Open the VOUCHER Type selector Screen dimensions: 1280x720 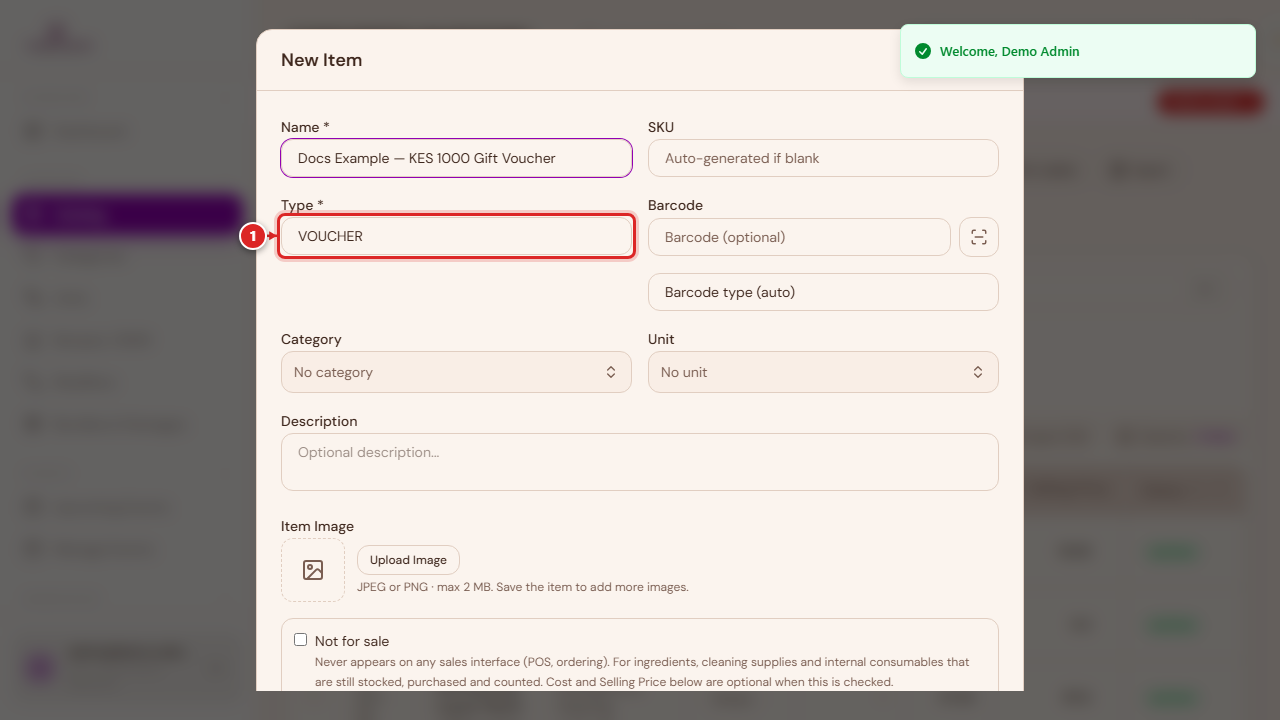click(x=456, y=237)
